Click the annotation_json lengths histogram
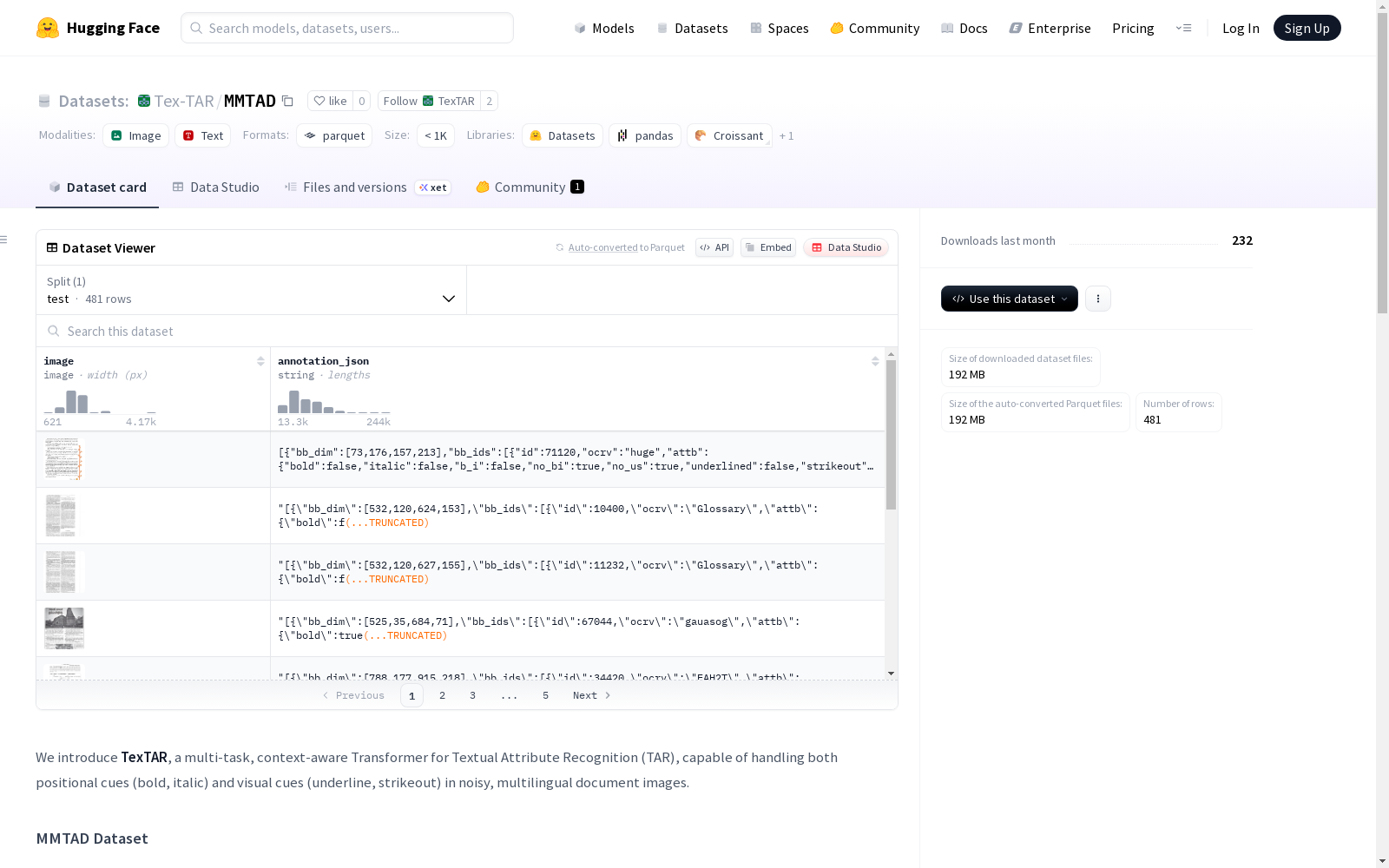The image size is (1389, 868). pos(334,401)
